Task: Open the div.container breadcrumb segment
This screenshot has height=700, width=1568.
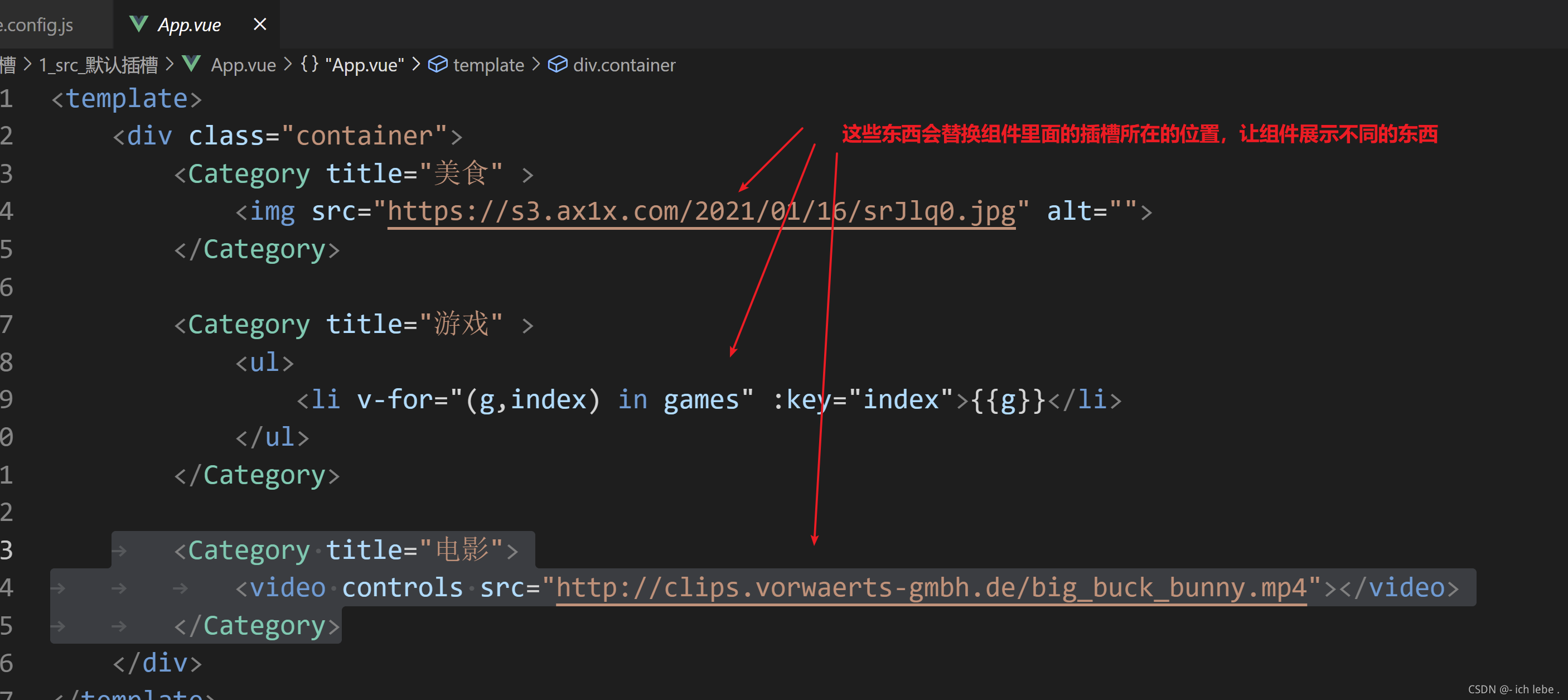Action: [x=624, y=65]
